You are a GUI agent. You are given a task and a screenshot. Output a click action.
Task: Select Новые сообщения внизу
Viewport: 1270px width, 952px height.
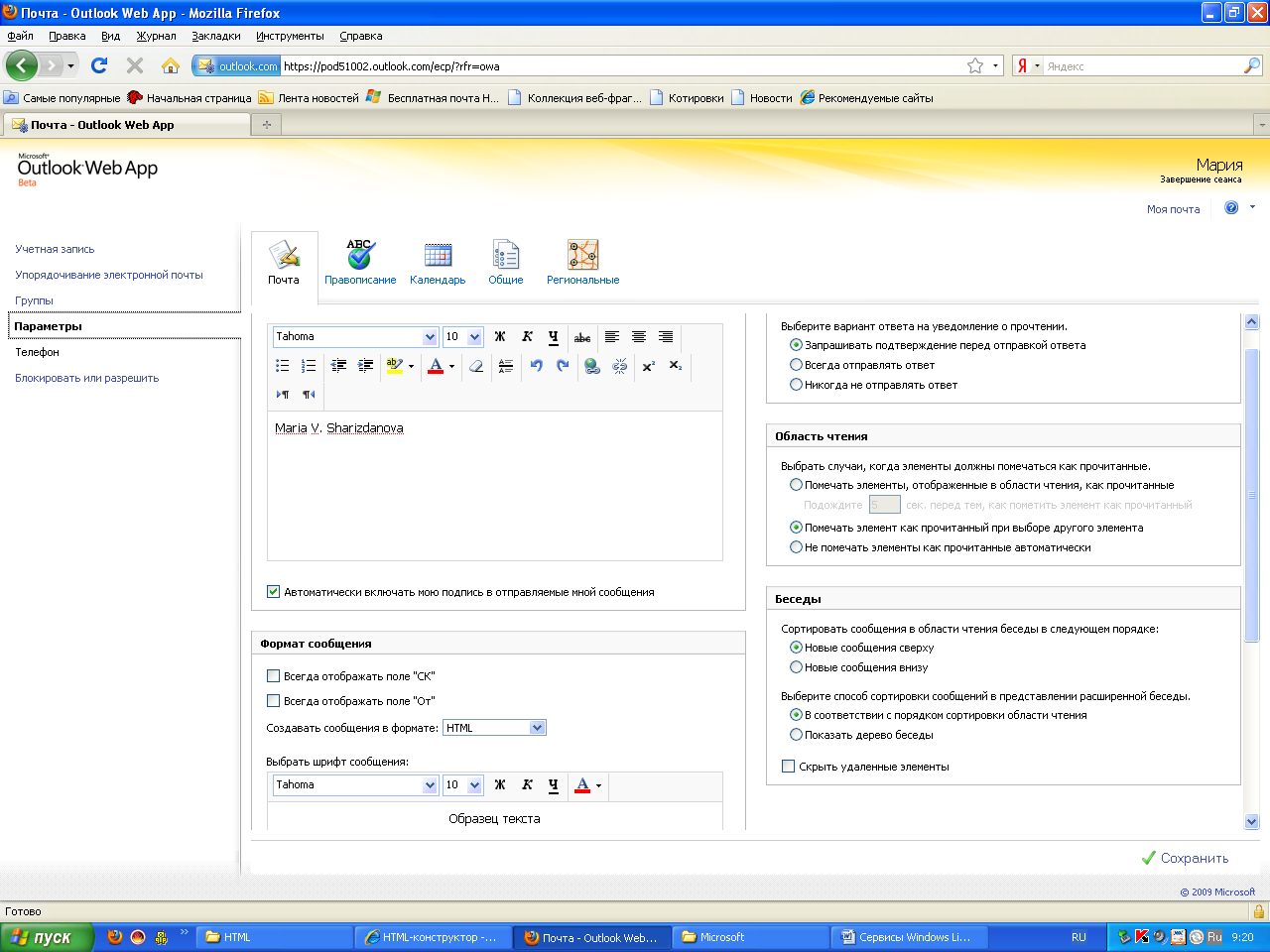coord(796,667)
